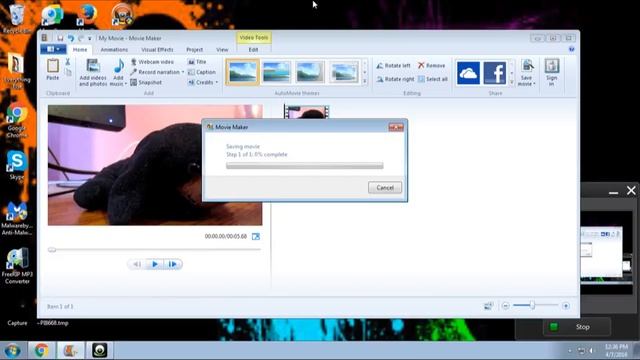Open the Windows Start menu
640x360 pixels.
(x=13, y=351)
